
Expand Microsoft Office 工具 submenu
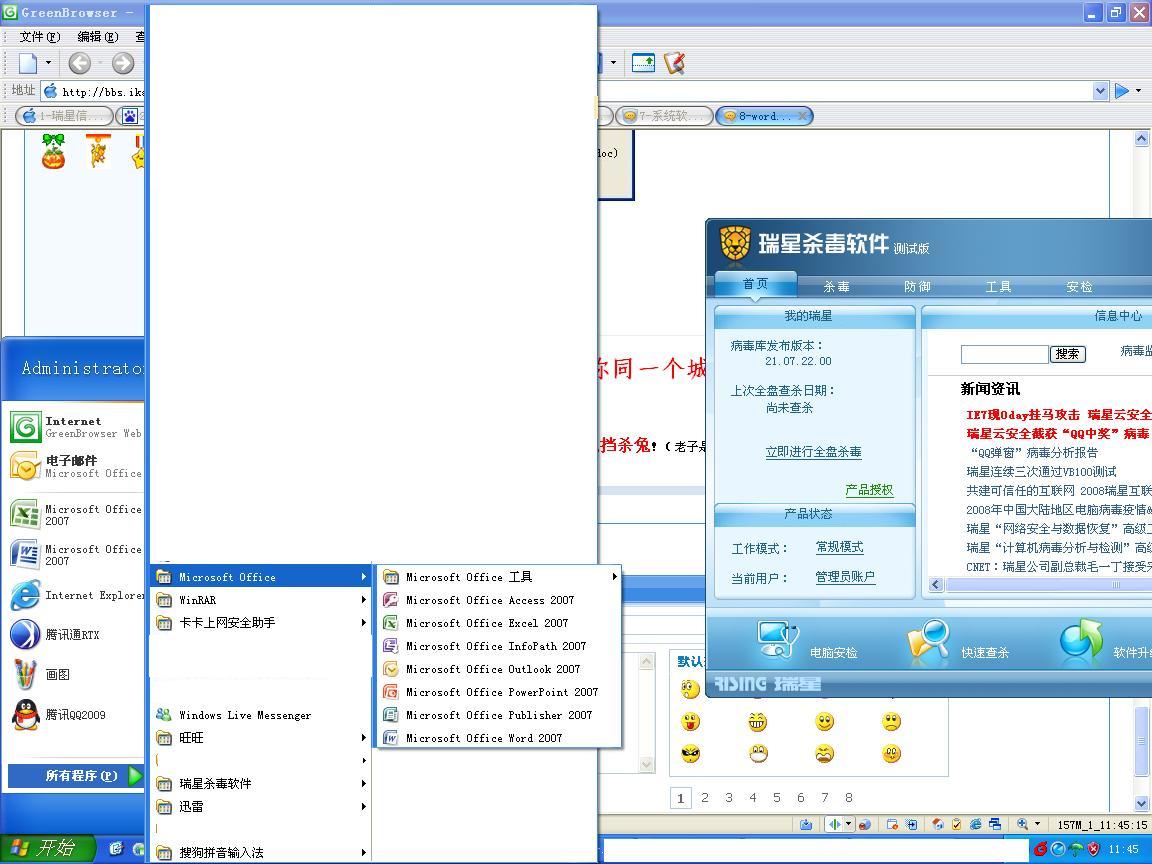pos(498,577)
